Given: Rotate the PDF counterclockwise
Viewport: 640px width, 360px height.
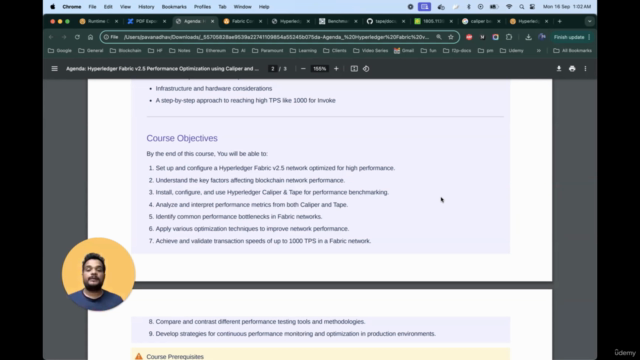Looking at the screenshot, I should pos(366,69).
